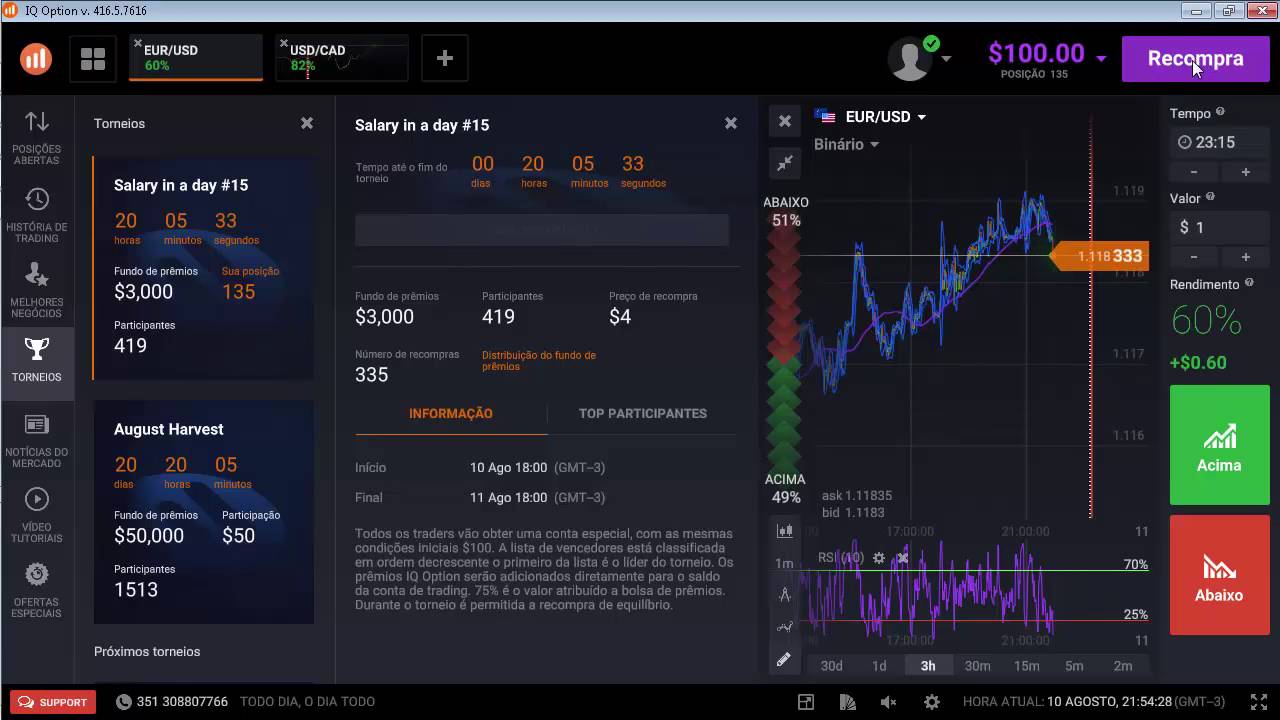
Task: Set chart range to 30d
Action: coord(831,666)
